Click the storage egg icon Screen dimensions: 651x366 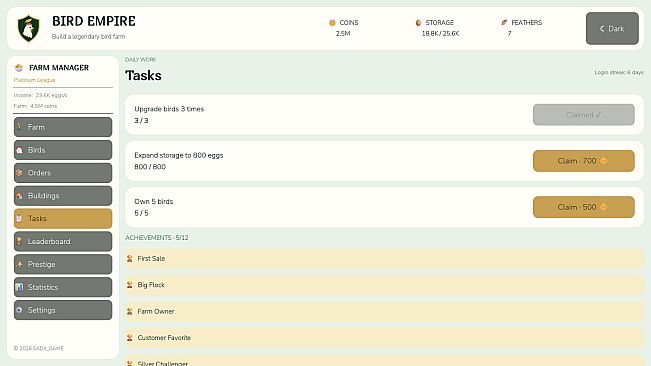click(x=418, y=23)
